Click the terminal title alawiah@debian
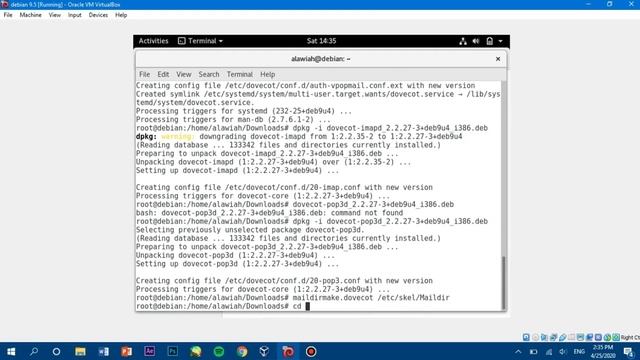 [x=321, y=59]
